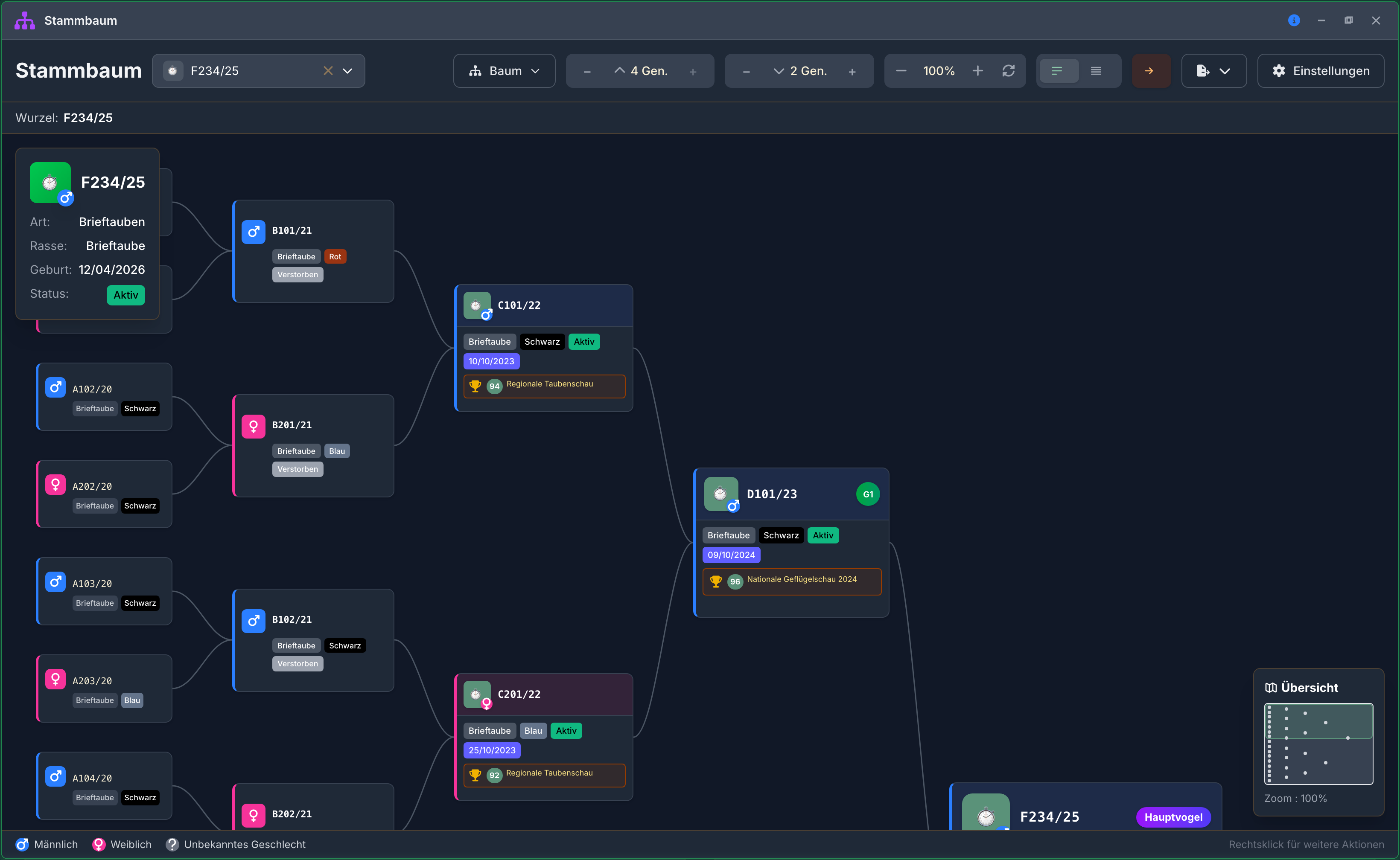Open the export file dropdown
This screenshot has height=860, width=1400.
click(1213, 71)
